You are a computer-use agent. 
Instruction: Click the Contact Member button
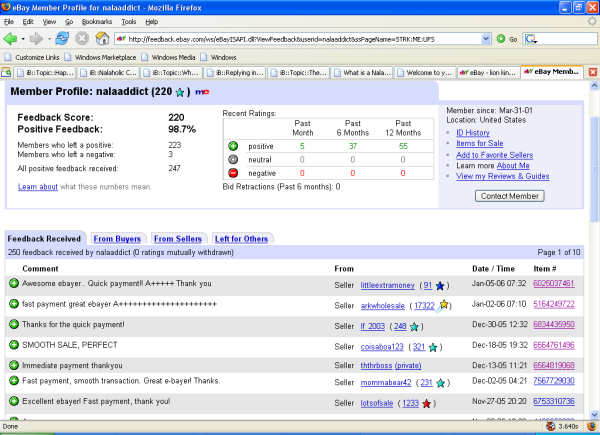click(509, 196)
